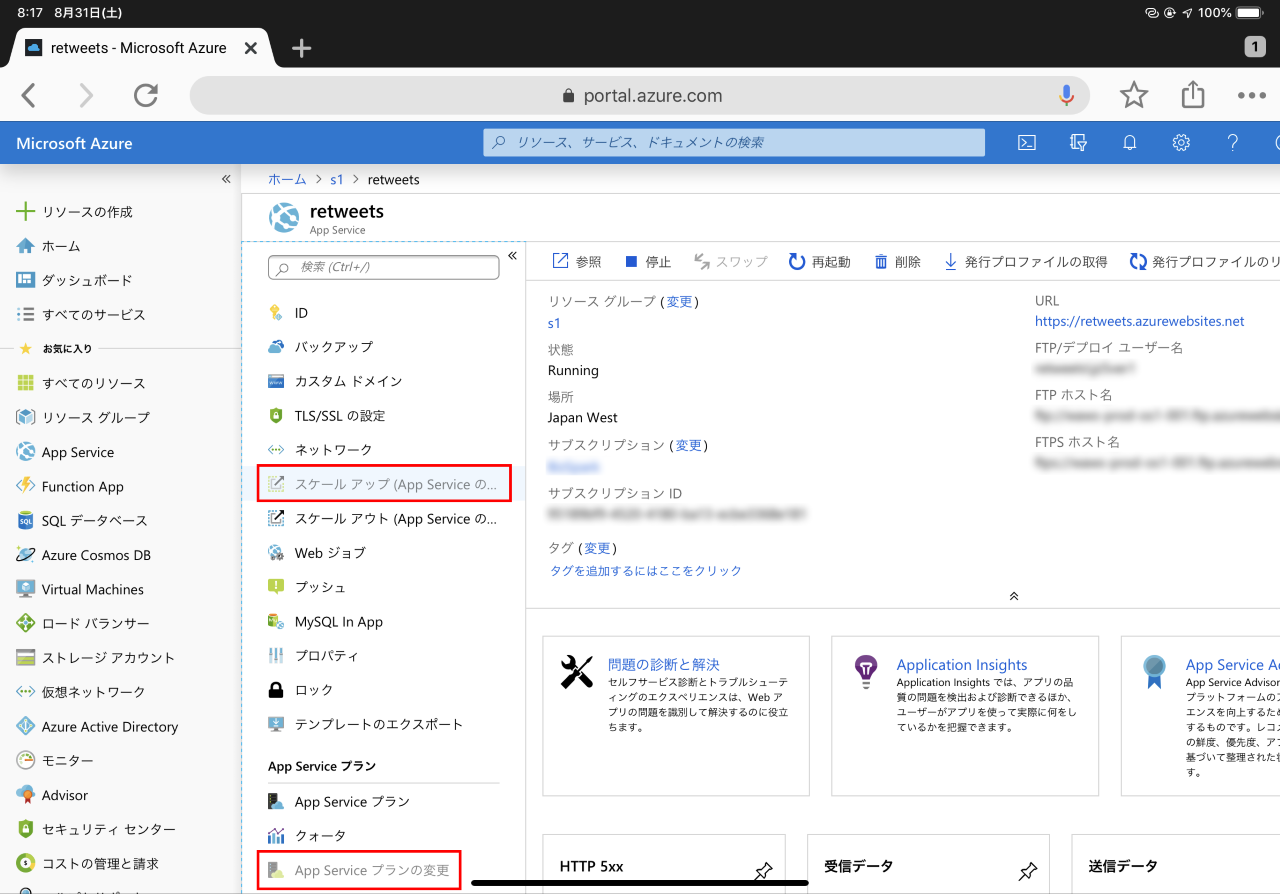Open portal settings gear icon
This screenshot has width=1280, height=894.
[x=1181, y=143]
